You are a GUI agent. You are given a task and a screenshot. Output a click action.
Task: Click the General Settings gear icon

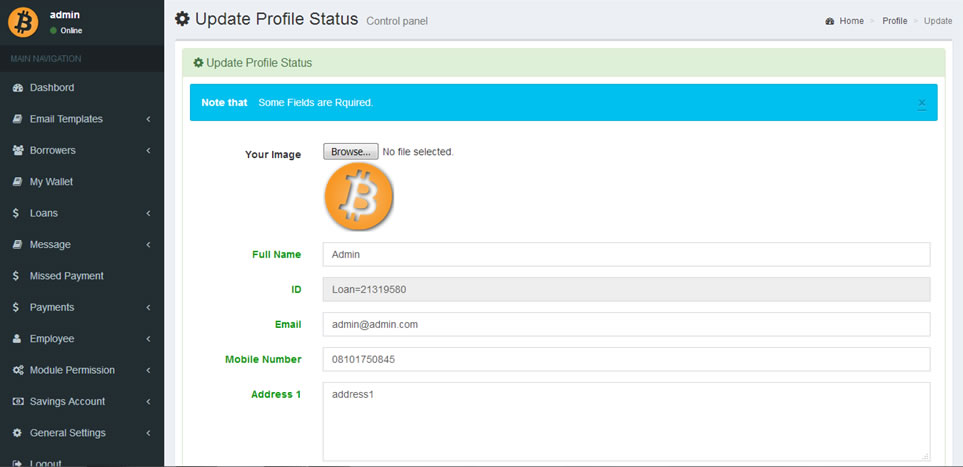(x=18, y=433)
